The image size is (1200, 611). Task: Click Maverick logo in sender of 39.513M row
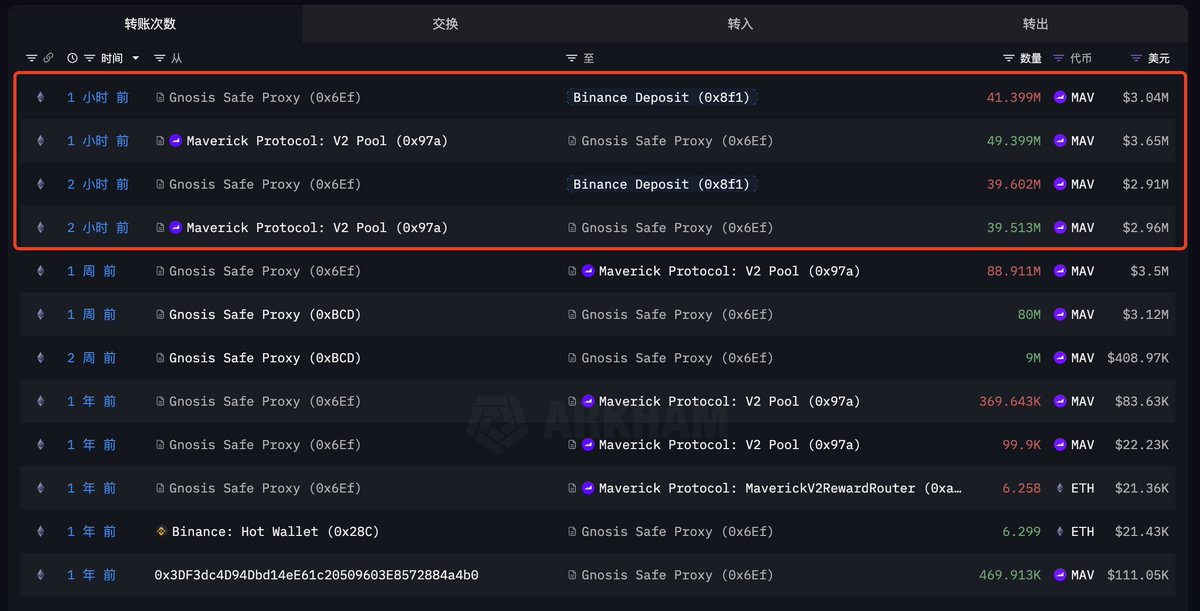pos(176,228)
